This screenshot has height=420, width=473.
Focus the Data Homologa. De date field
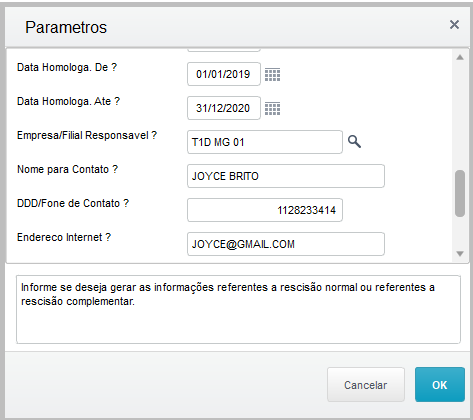pyautogui.click(x=224, y=74)
